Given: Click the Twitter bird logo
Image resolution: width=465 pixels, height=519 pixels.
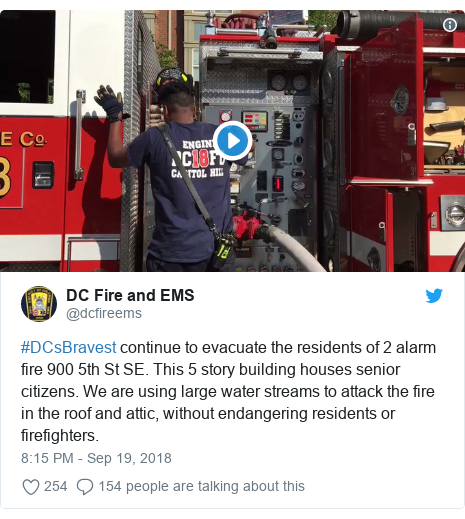Looking at the screenshot, I should [434, 295].
